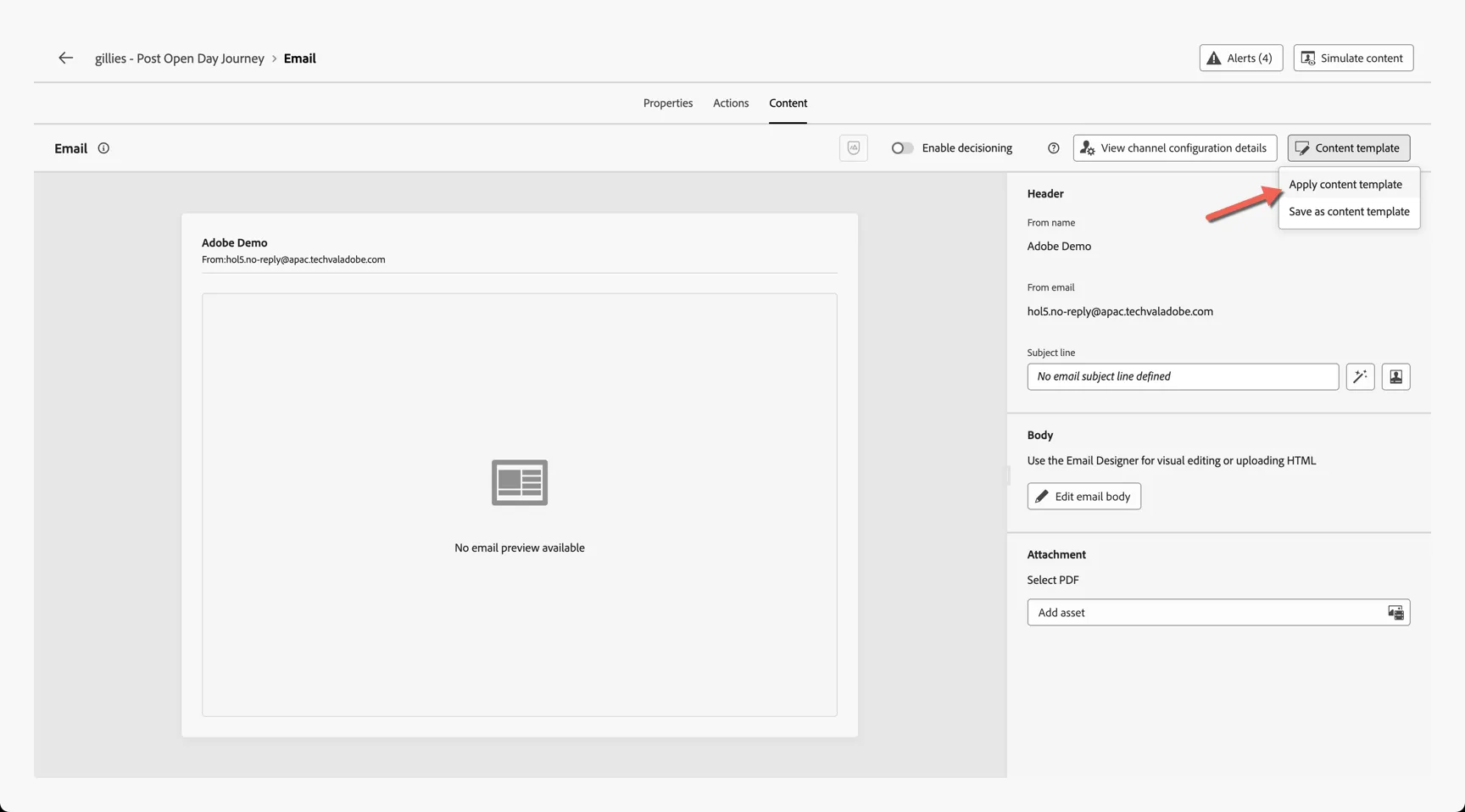Click the Email info icon

click(x=103, y=148)
